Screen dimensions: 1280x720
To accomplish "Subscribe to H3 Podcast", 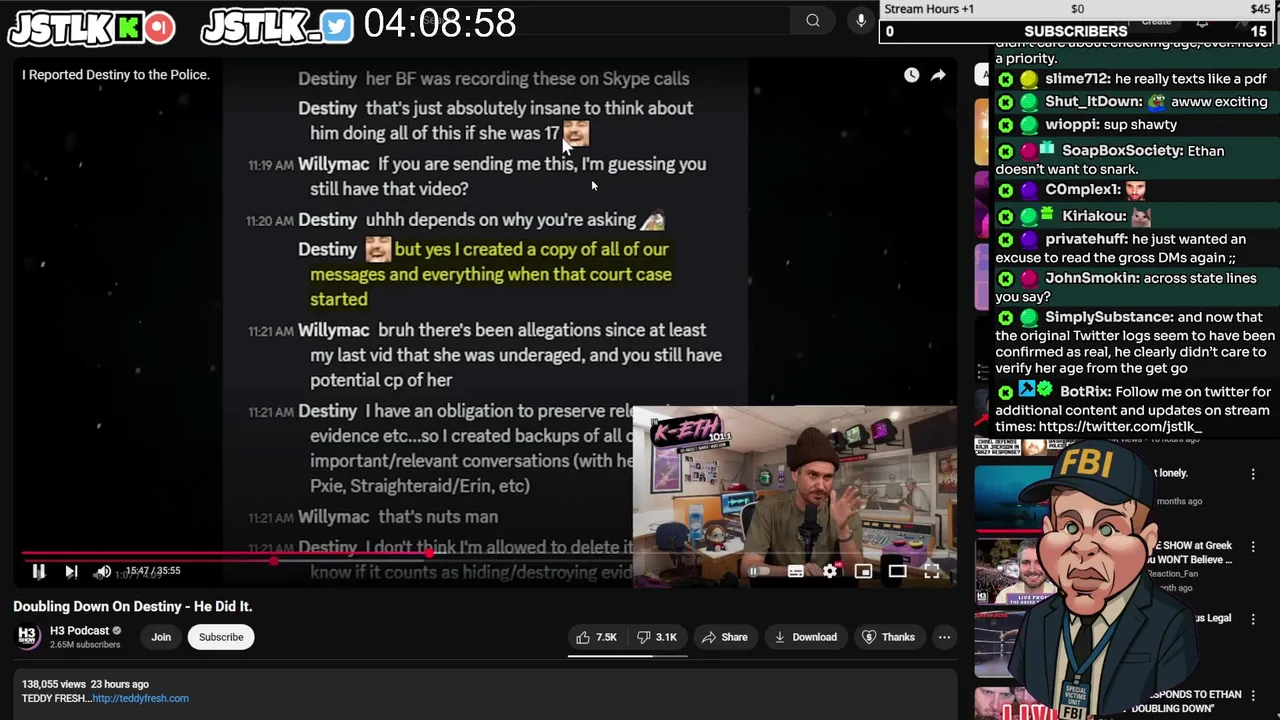I will (221, 637).
